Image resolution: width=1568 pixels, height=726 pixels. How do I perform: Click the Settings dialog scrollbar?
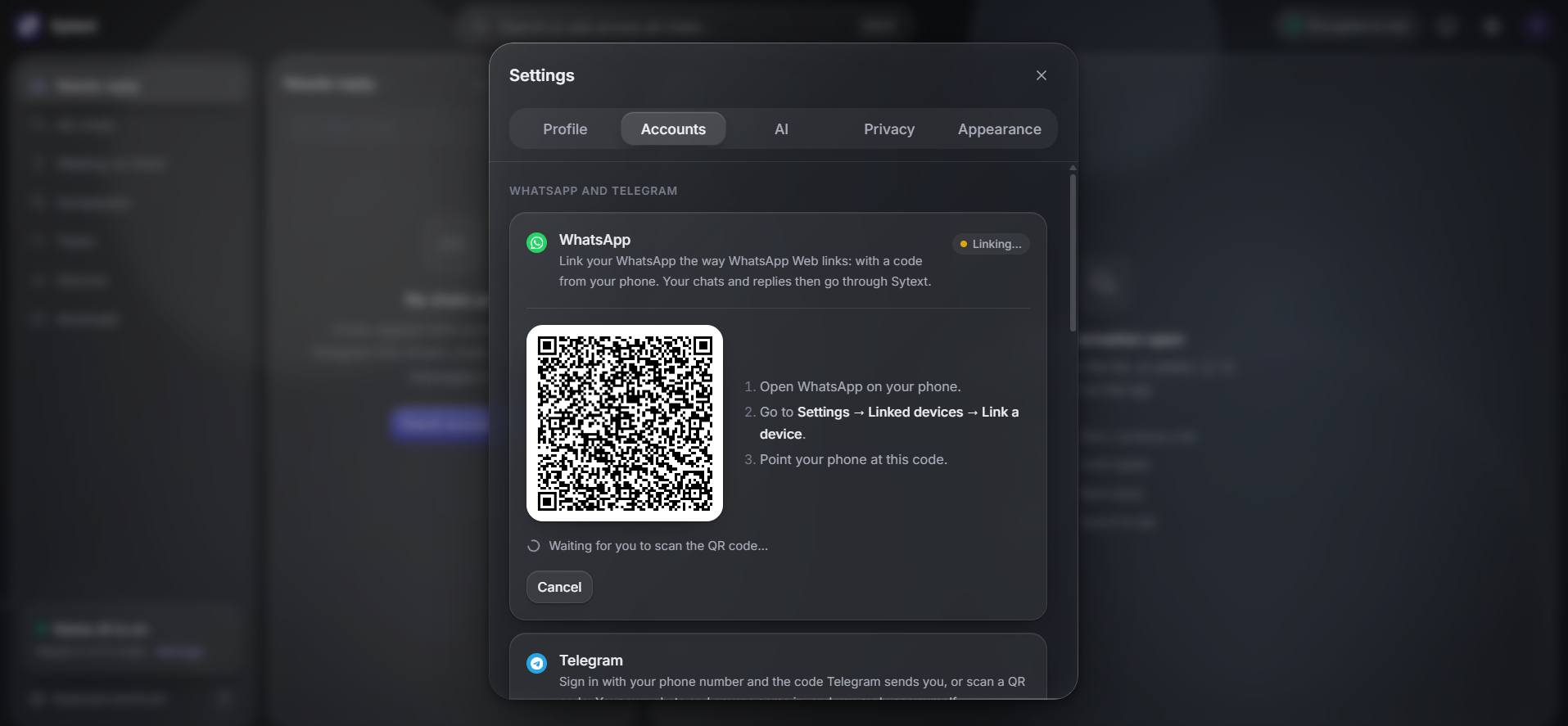click(x=1073, y=252)
